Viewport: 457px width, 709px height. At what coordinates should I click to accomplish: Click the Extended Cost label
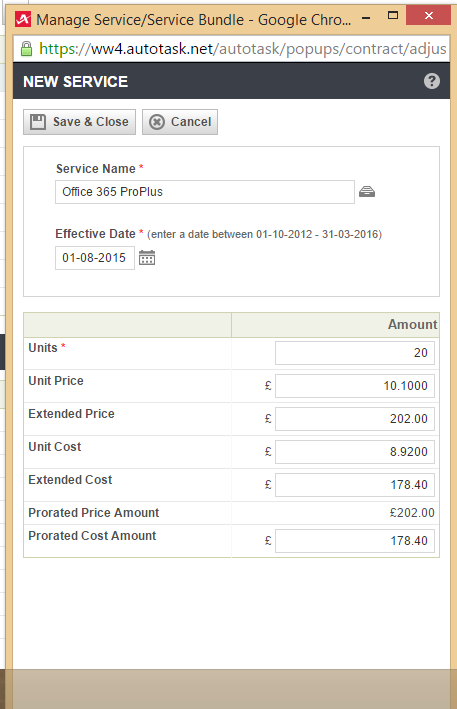70,480
